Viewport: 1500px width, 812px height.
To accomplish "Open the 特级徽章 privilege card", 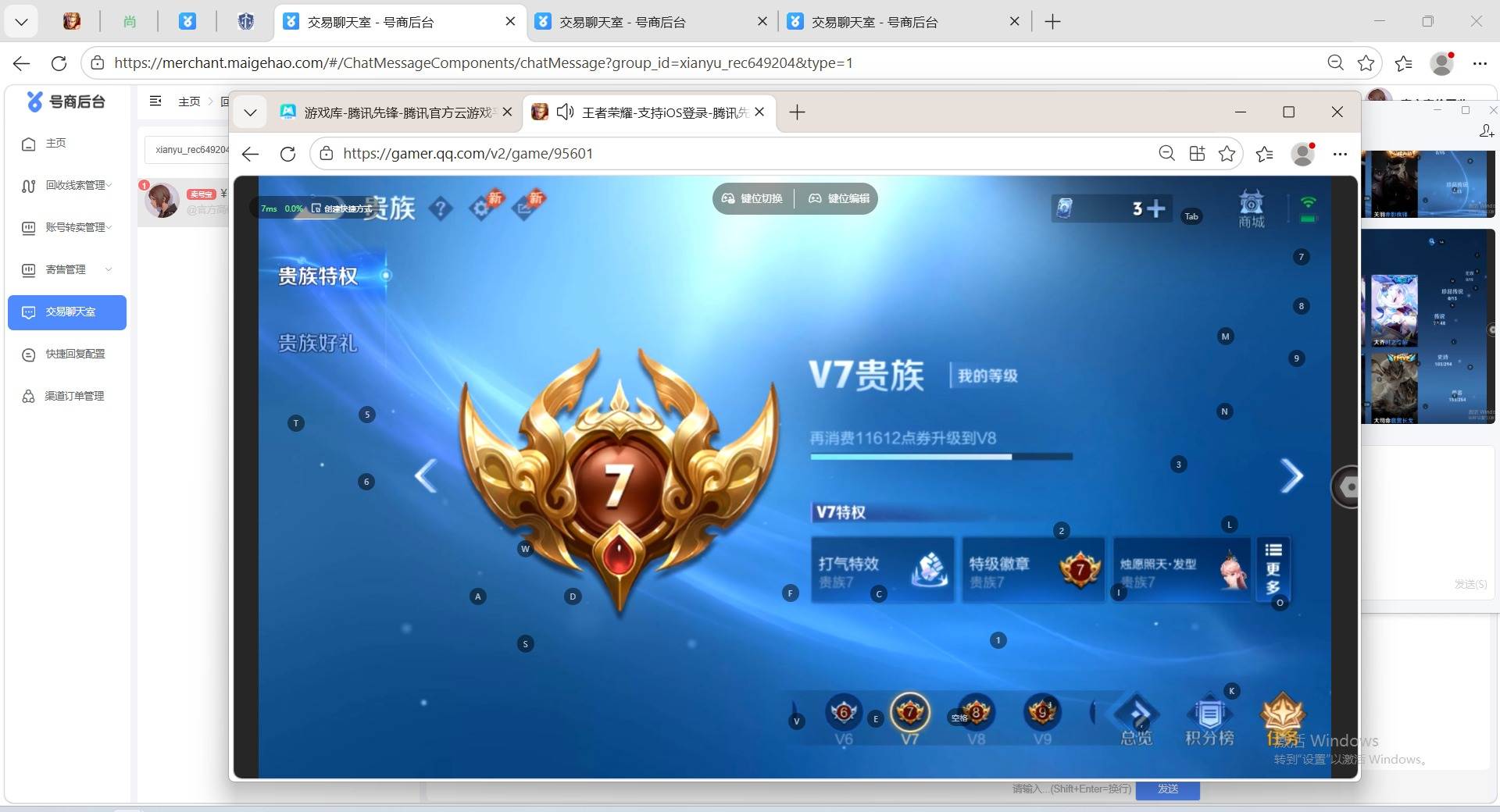I will 1033,570.
